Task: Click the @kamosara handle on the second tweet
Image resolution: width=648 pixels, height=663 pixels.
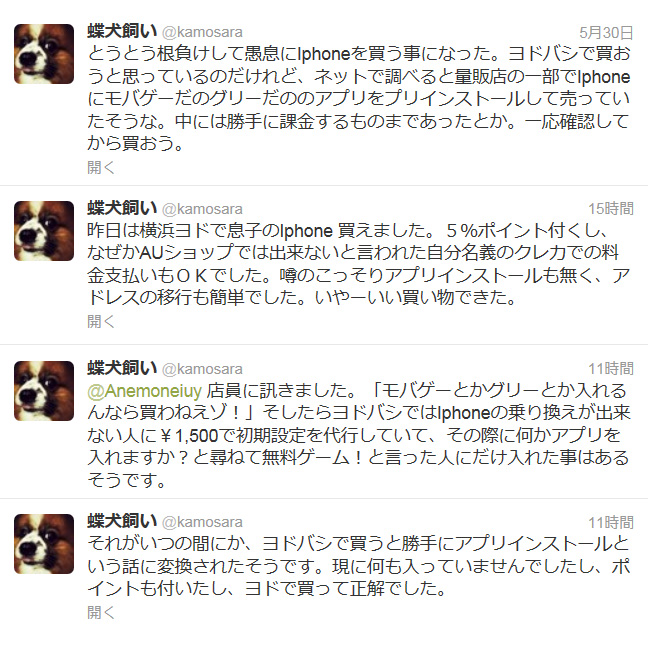Action: click(202, 209)
